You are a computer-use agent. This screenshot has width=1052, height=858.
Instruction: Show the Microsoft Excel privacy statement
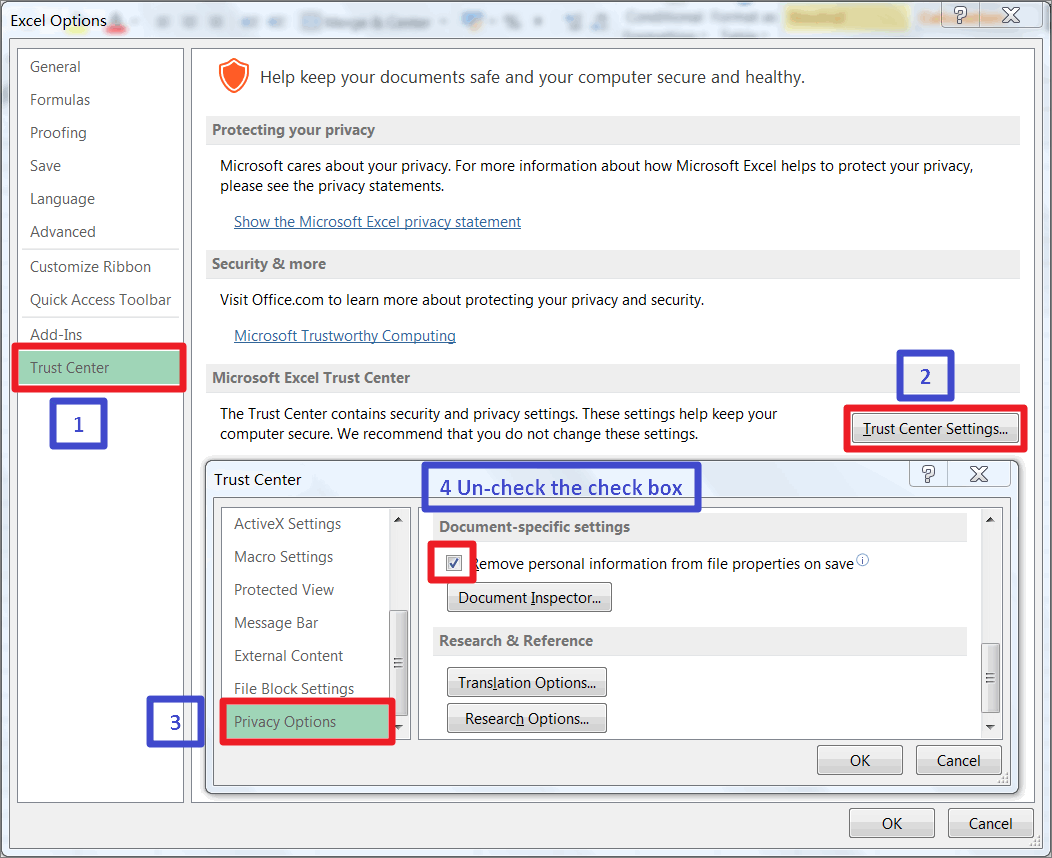(x=377, y=222)
